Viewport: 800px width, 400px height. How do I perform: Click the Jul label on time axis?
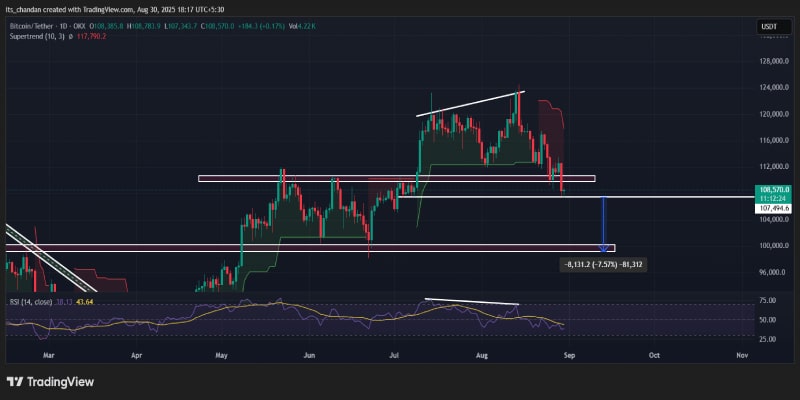click(x=394, y=355)
